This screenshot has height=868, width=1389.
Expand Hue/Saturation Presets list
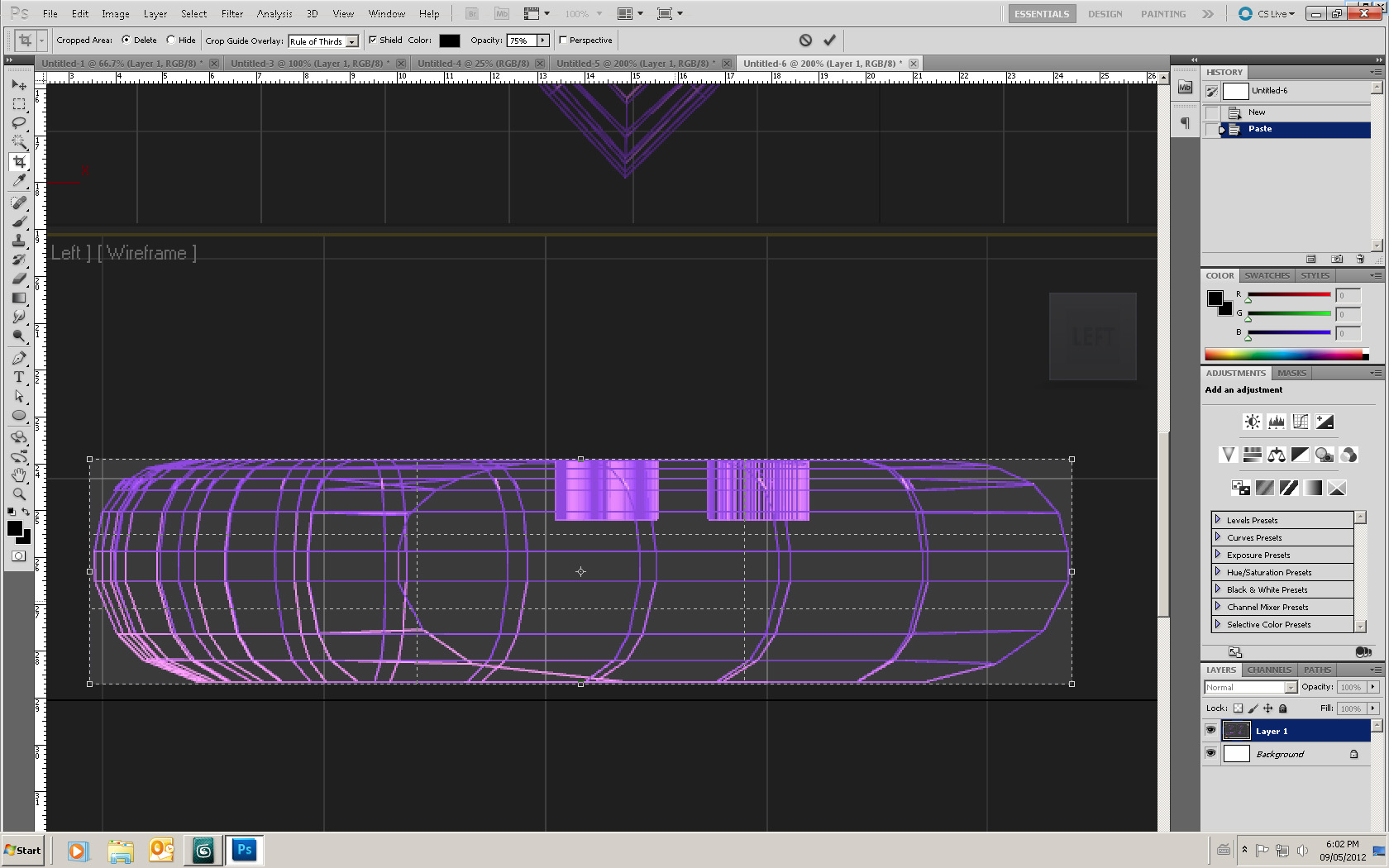click(x=1218, y=572)
